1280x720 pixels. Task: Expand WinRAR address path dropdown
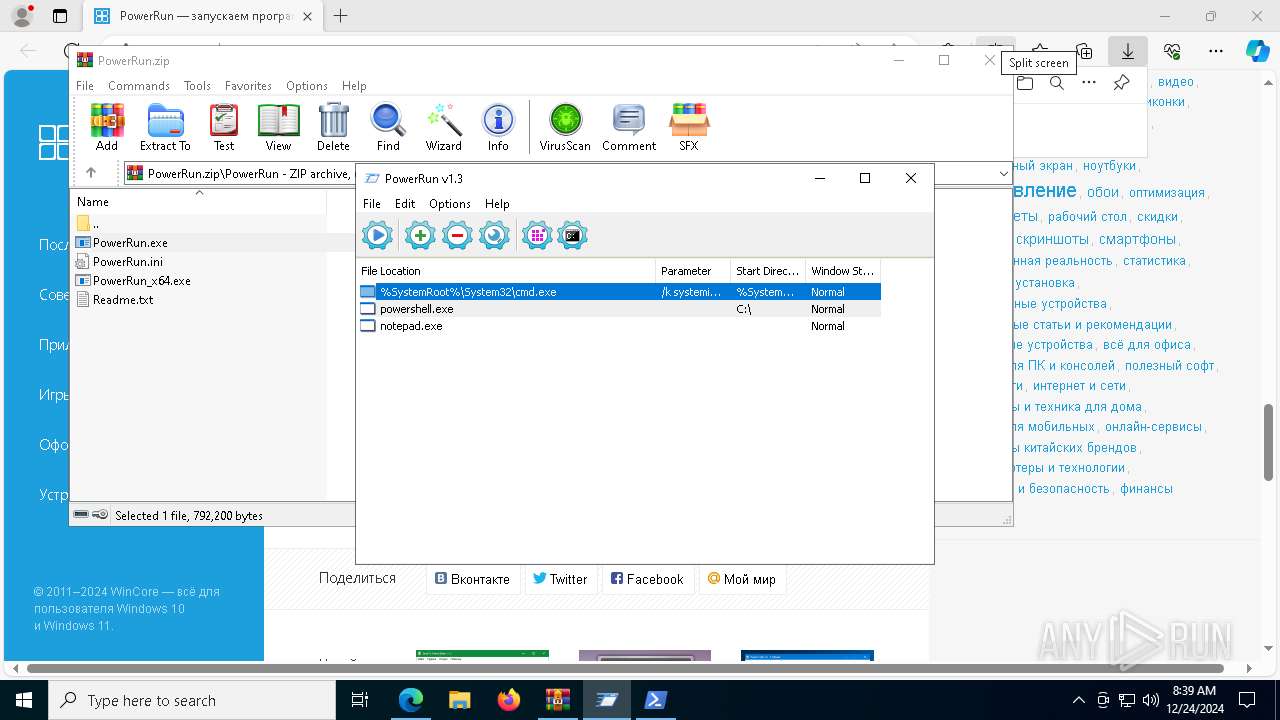click(1003, 174)
